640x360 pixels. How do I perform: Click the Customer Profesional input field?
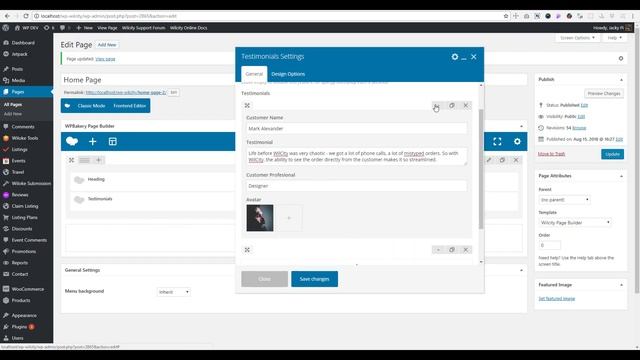(x=356, y=186)
